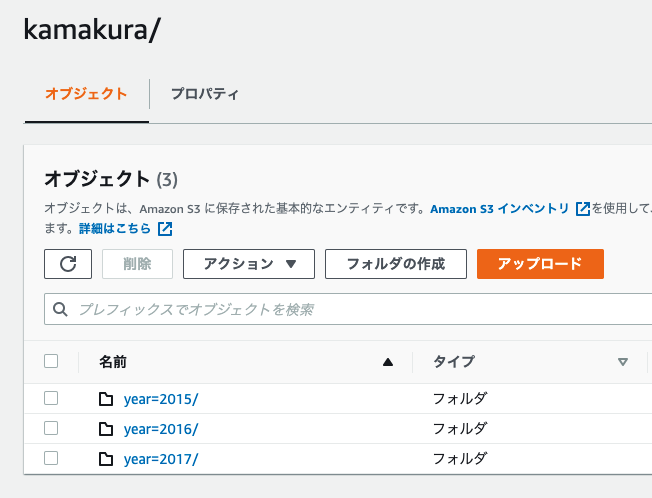Switch to the オブジェクト tab
This screenshot has height=498, width=652.
[x=86, y=94]
